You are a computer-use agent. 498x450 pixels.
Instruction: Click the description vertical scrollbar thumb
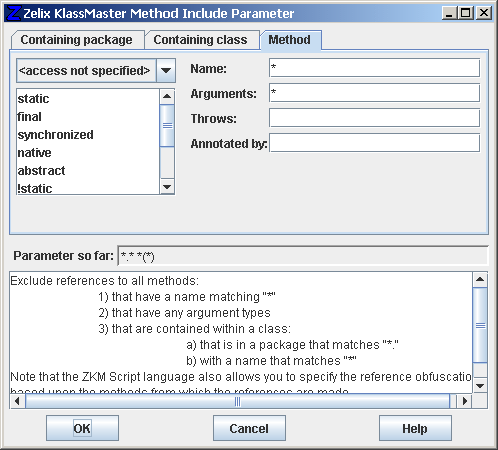(x=480, y=325)
